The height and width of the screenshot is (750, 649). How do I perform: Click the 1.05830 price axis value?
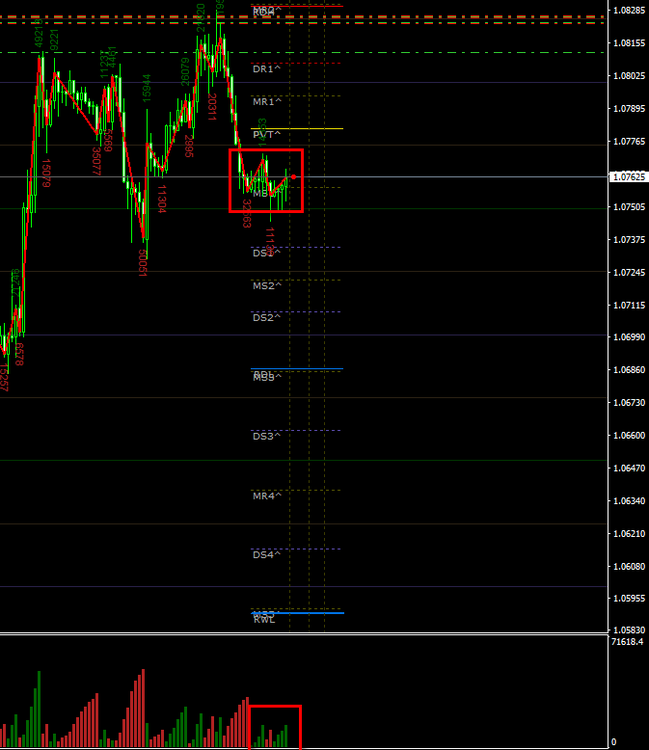[x=629, y=631]
